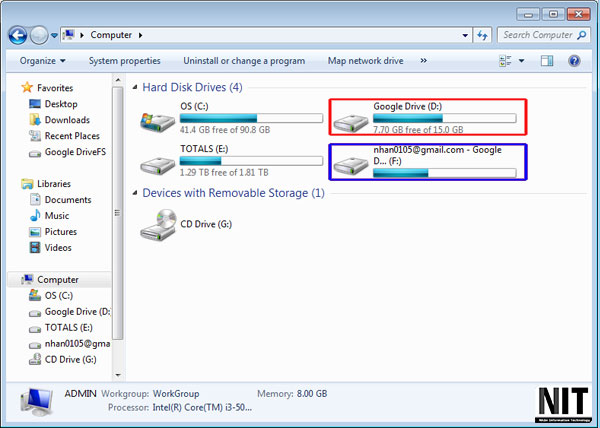Click the ADMIN computer icon in details pane
The image size is (600, 428).
click(37, 402)
